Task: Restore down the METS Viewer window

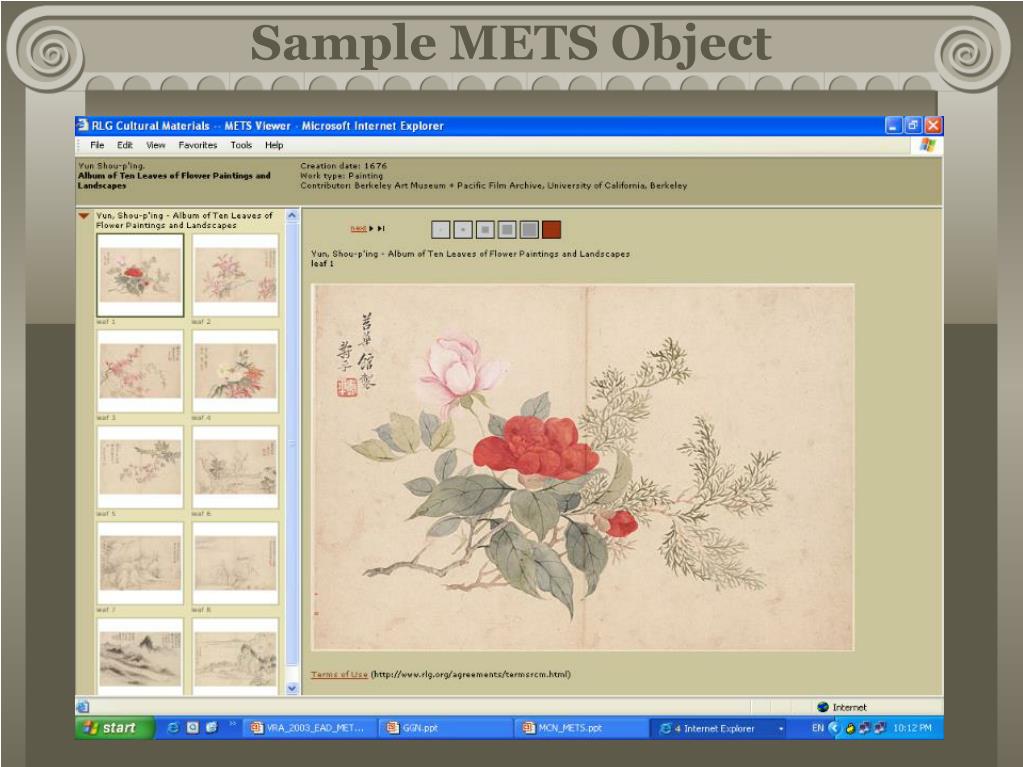Action: point(913,125)
